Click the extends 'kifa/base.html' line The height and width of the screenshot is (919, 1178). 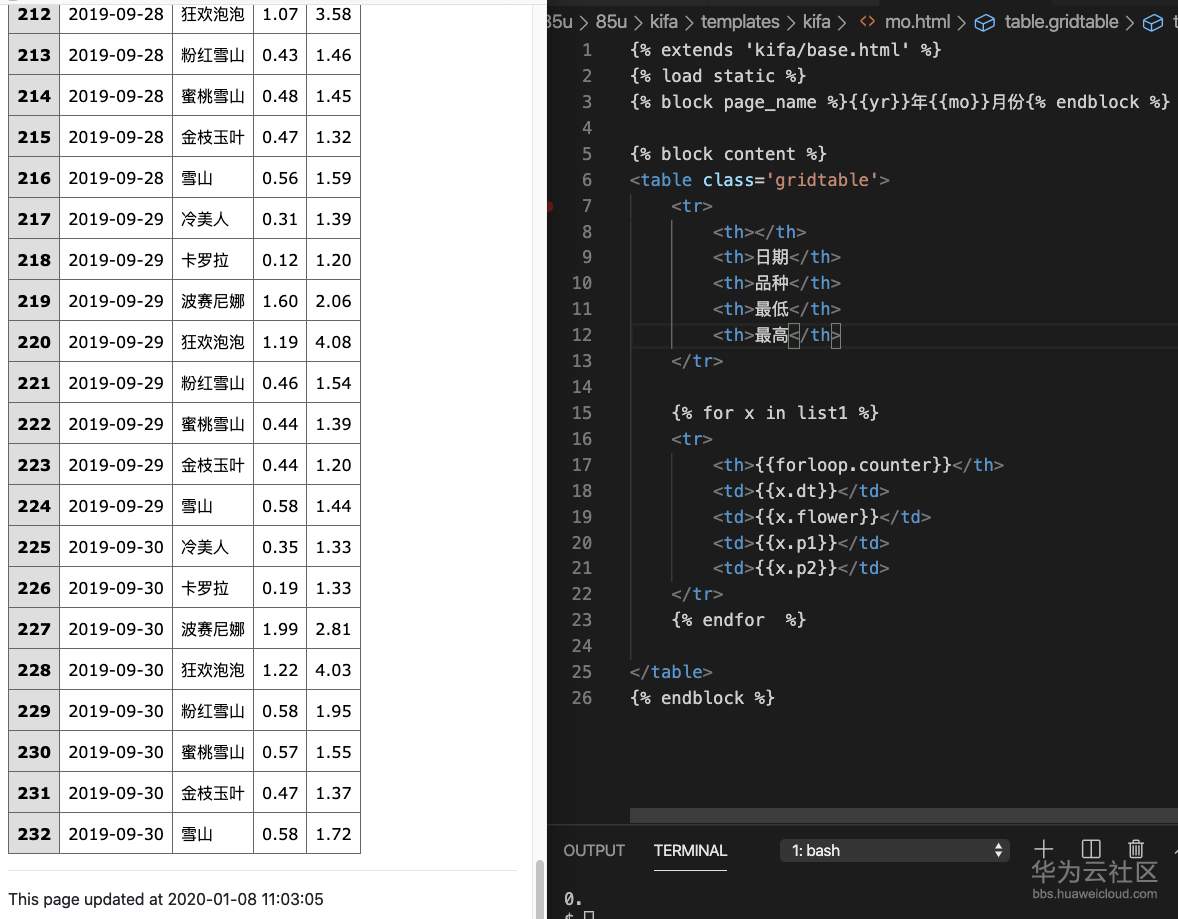(786, 50)
